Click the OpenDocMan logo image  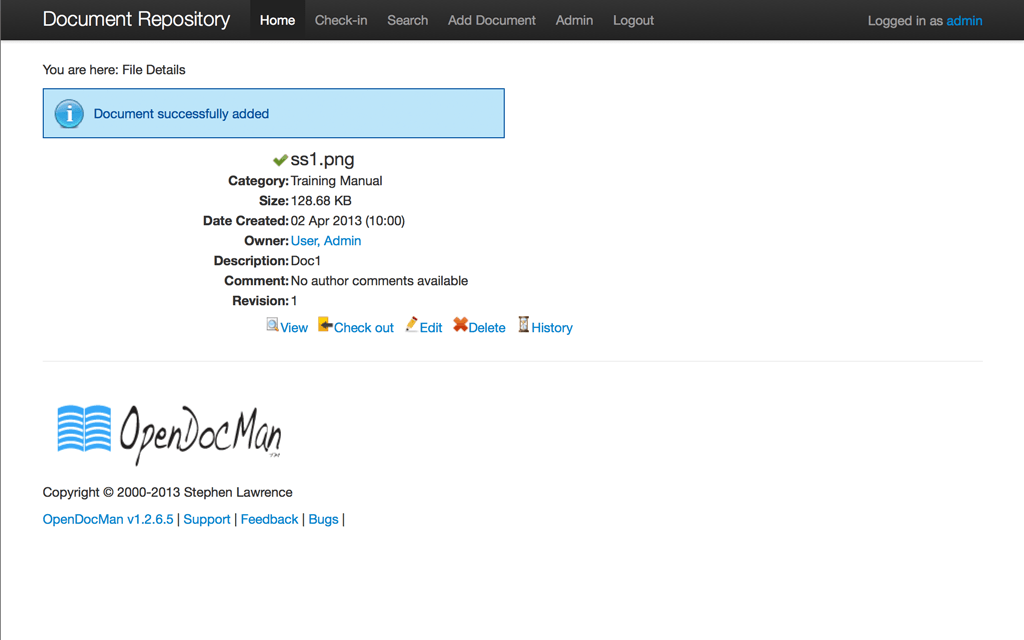tap(169, 434)
